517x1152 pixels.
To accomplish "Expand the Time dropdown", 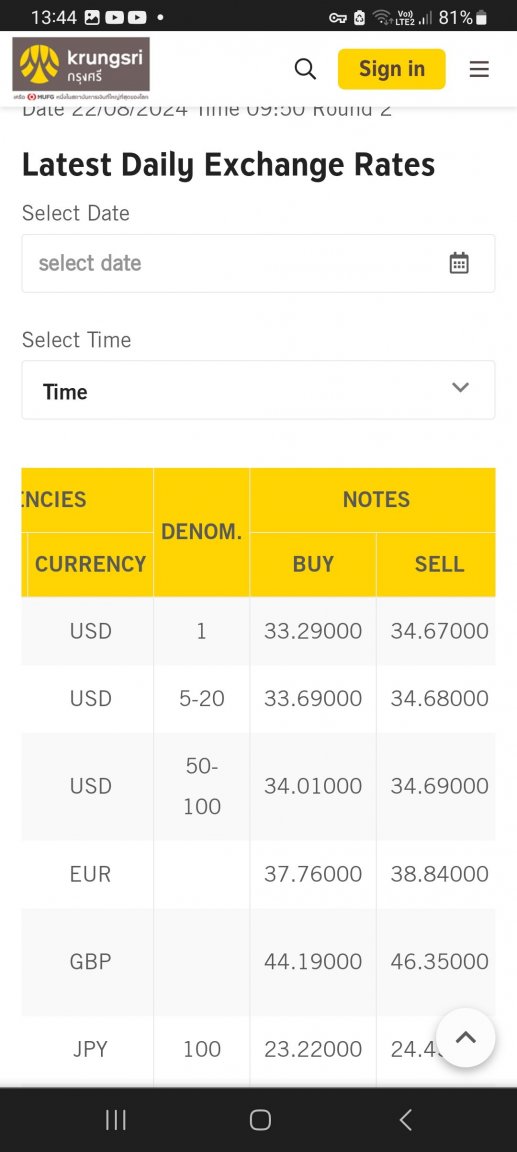I will (258, 390).
